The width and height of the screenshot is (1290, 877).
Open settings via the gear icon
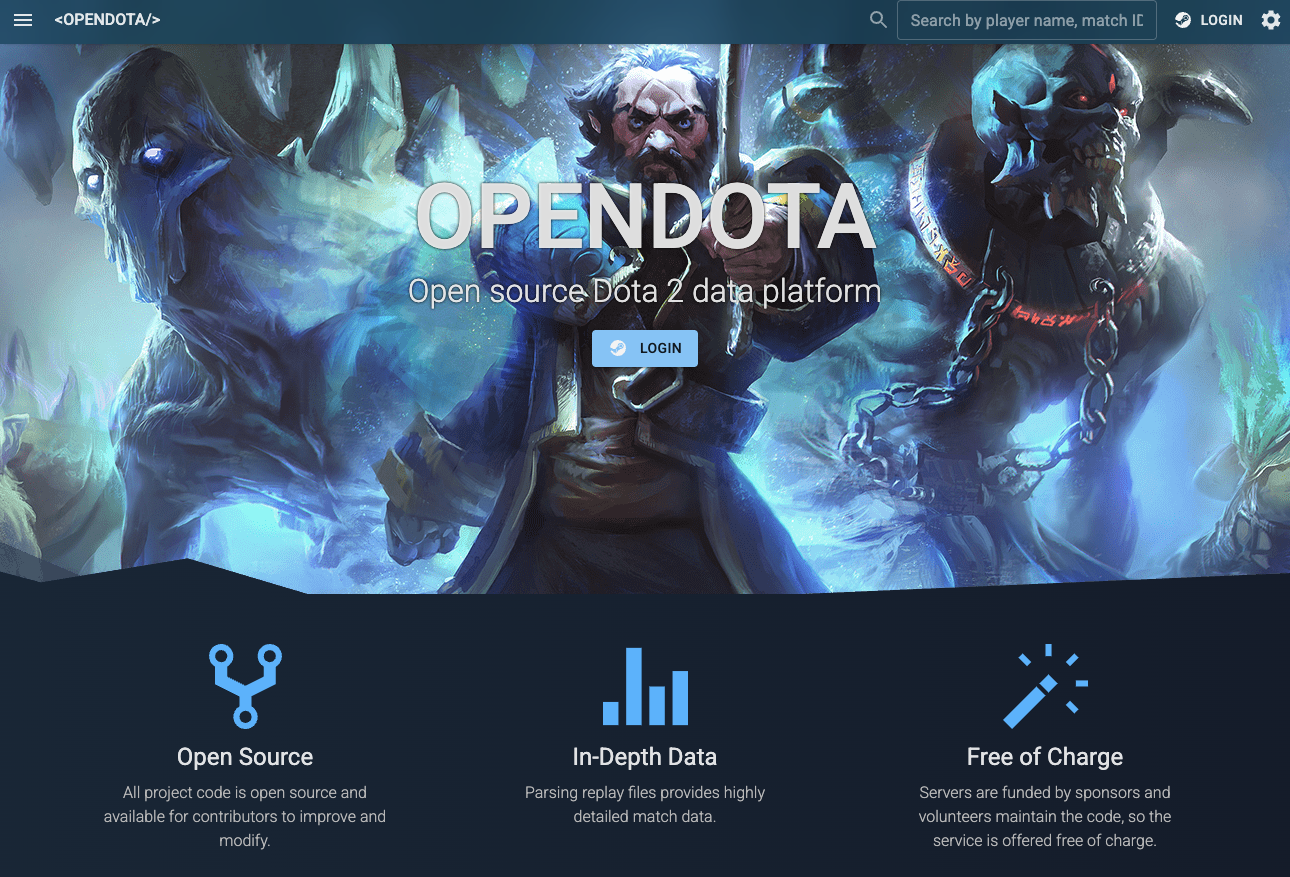[1270, 20]
